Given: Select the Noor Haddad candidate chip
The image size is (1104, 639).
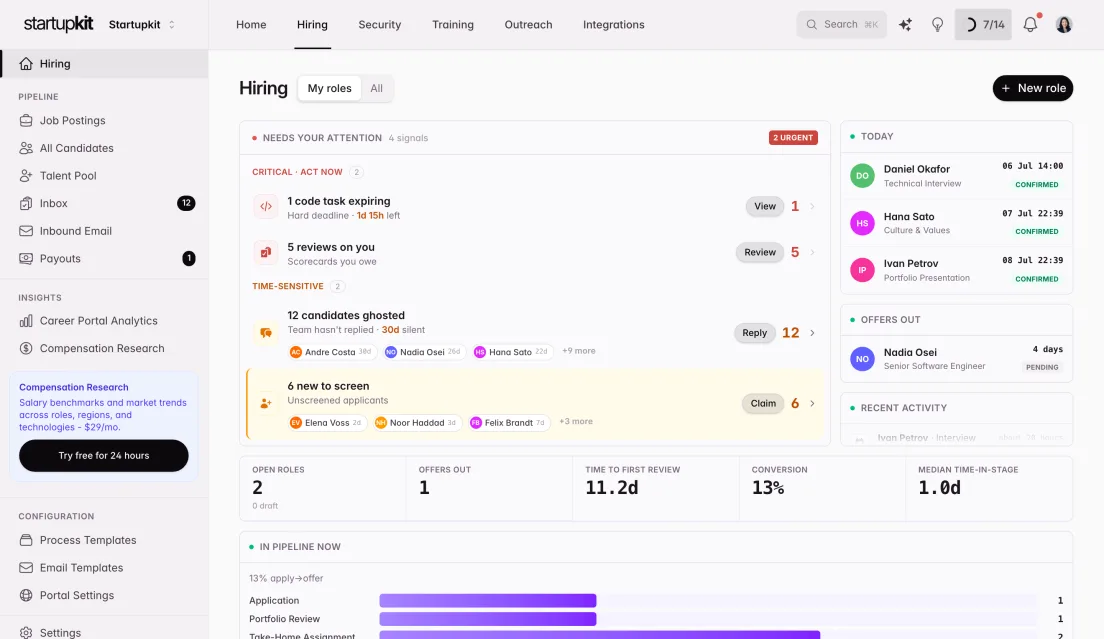Looking at the screenshot, I should tap(417, 422).
